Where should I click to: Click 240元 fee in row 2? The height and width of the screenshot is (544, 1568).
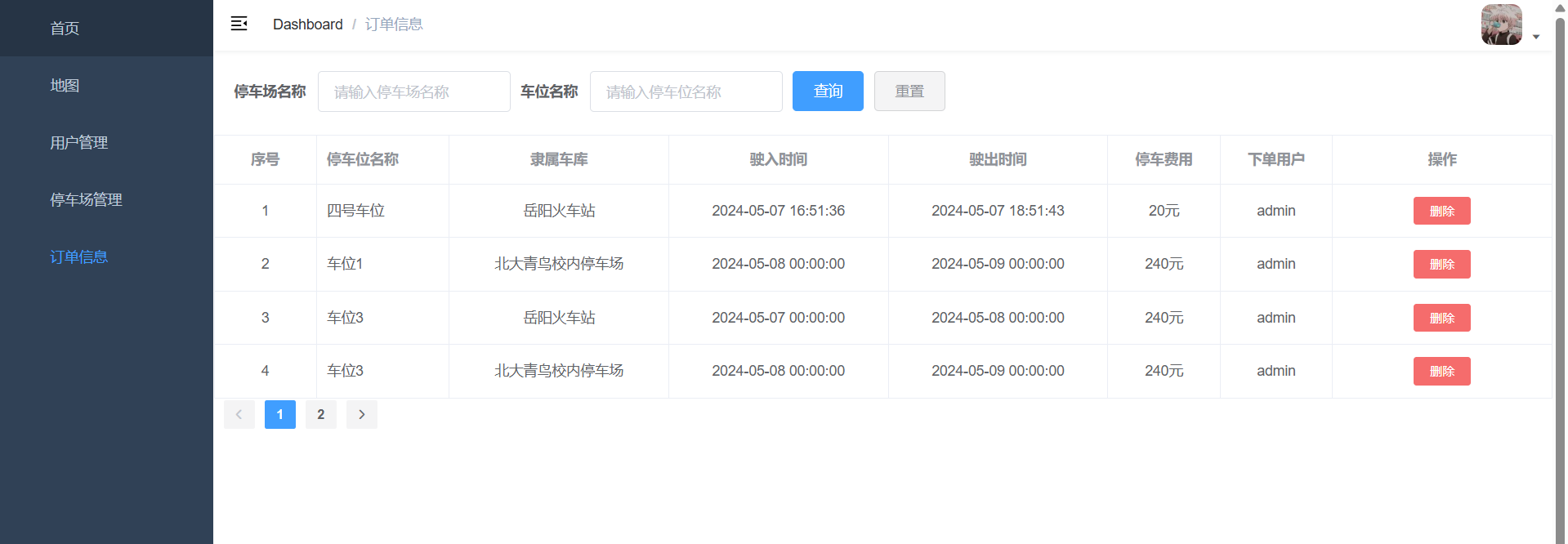coord(1164,264)
